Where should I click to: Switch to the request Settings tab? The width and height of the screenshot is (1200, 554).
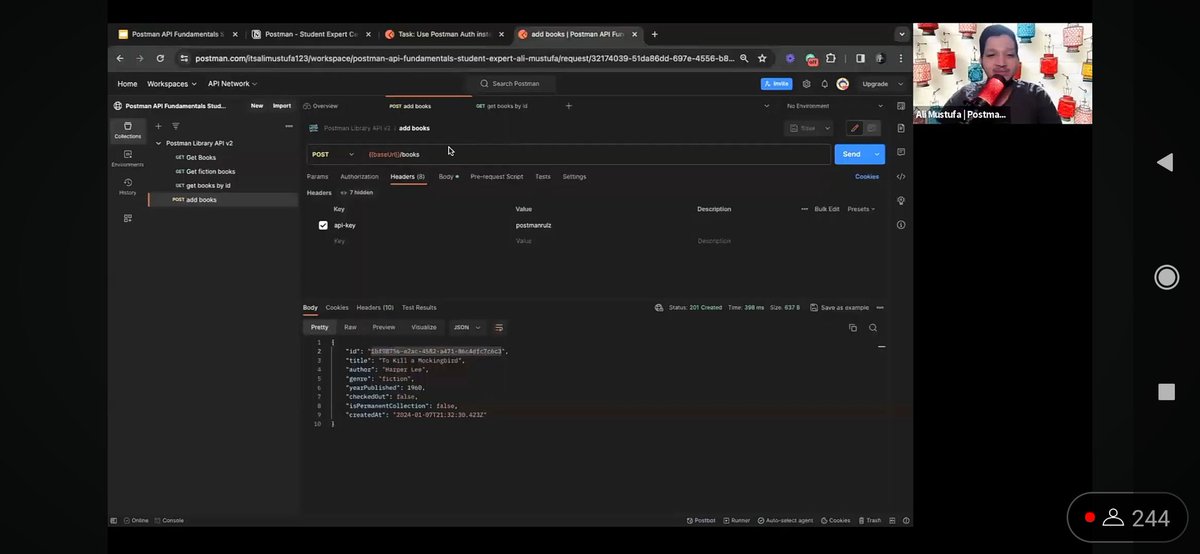click(574, 176)
